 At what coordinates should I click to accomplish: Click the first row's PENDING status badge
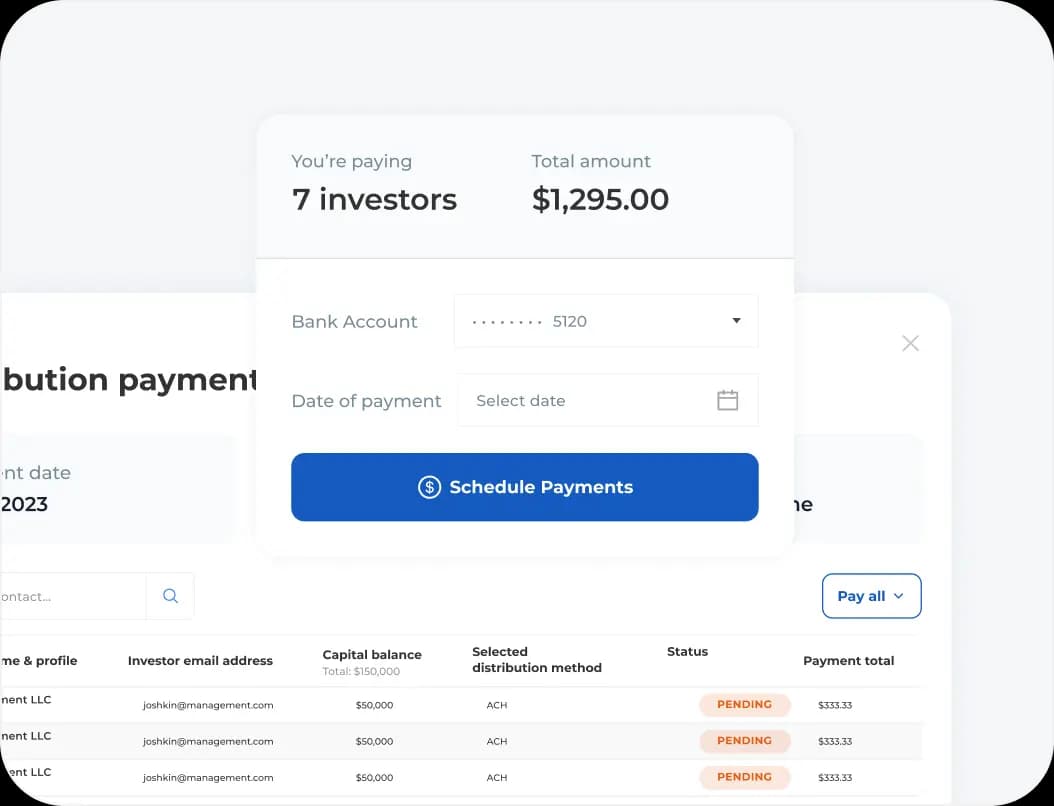click(744, 705)
